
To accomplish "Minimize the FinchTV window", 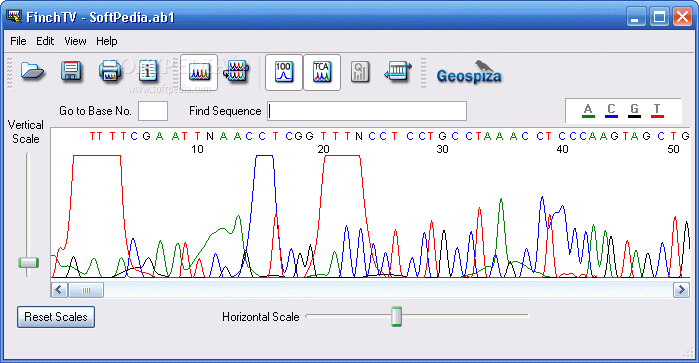I will 636,17.
